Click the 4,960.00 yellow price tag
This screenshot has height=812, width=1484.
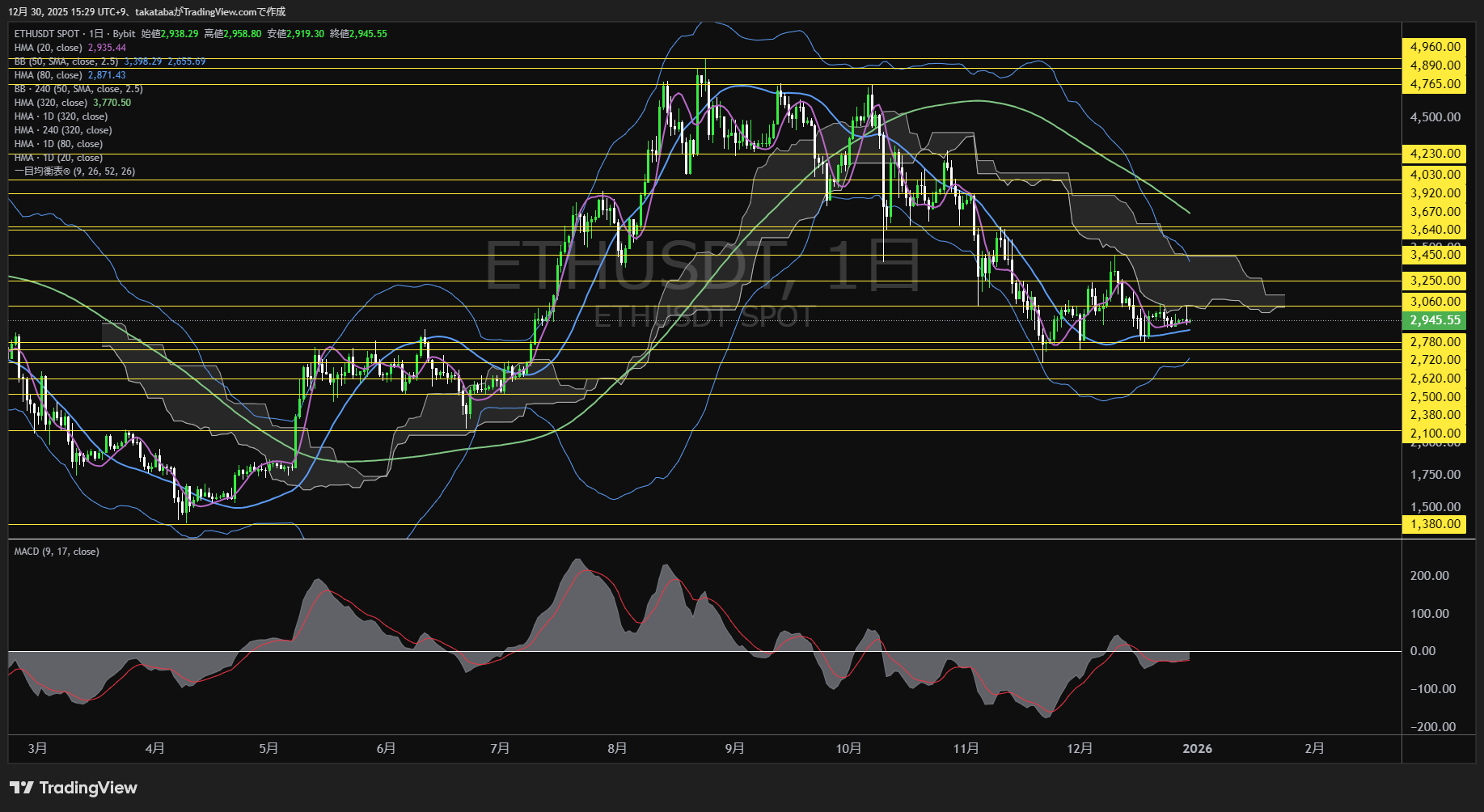1434,47
